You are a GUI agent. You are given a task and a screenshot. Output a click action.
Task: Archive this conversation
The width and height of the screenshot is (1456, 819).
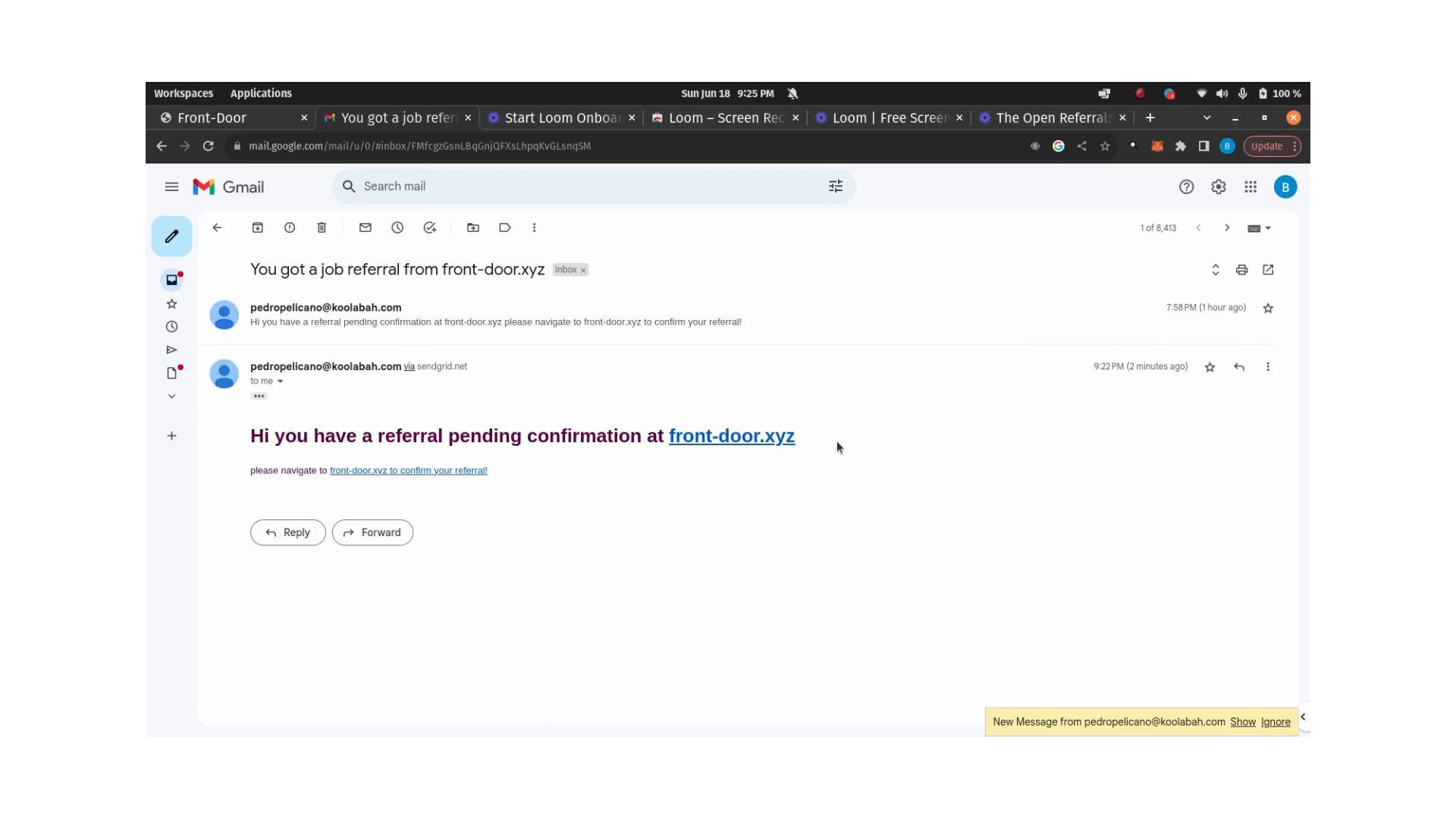pos(258,227)
